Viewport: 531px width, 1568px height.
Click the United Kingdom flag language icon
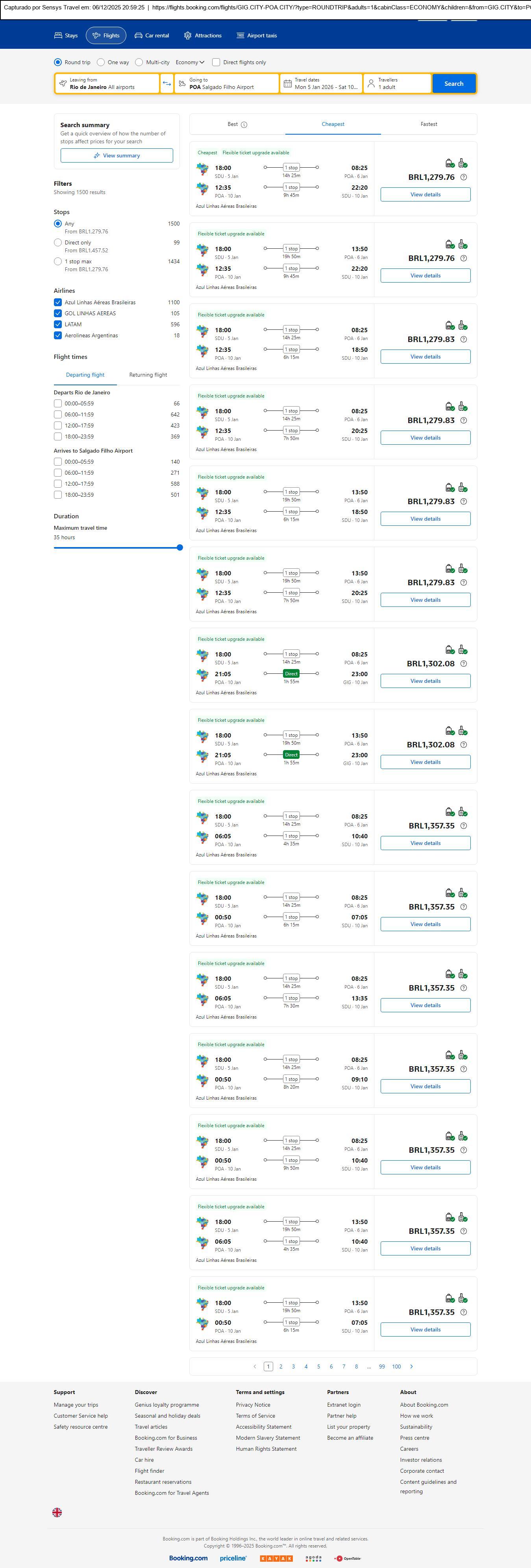57,1512
